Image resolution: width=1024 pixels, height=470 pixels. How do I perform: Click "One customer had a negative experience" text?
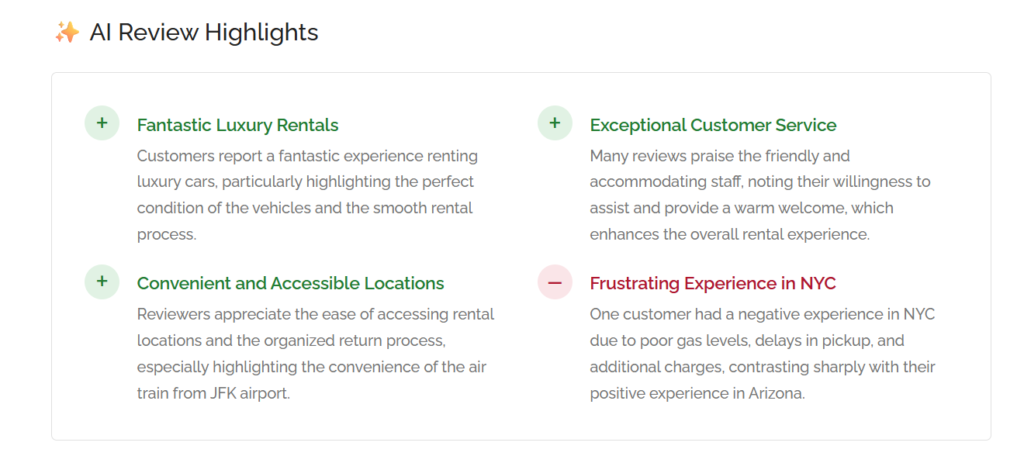coord(728,314)
